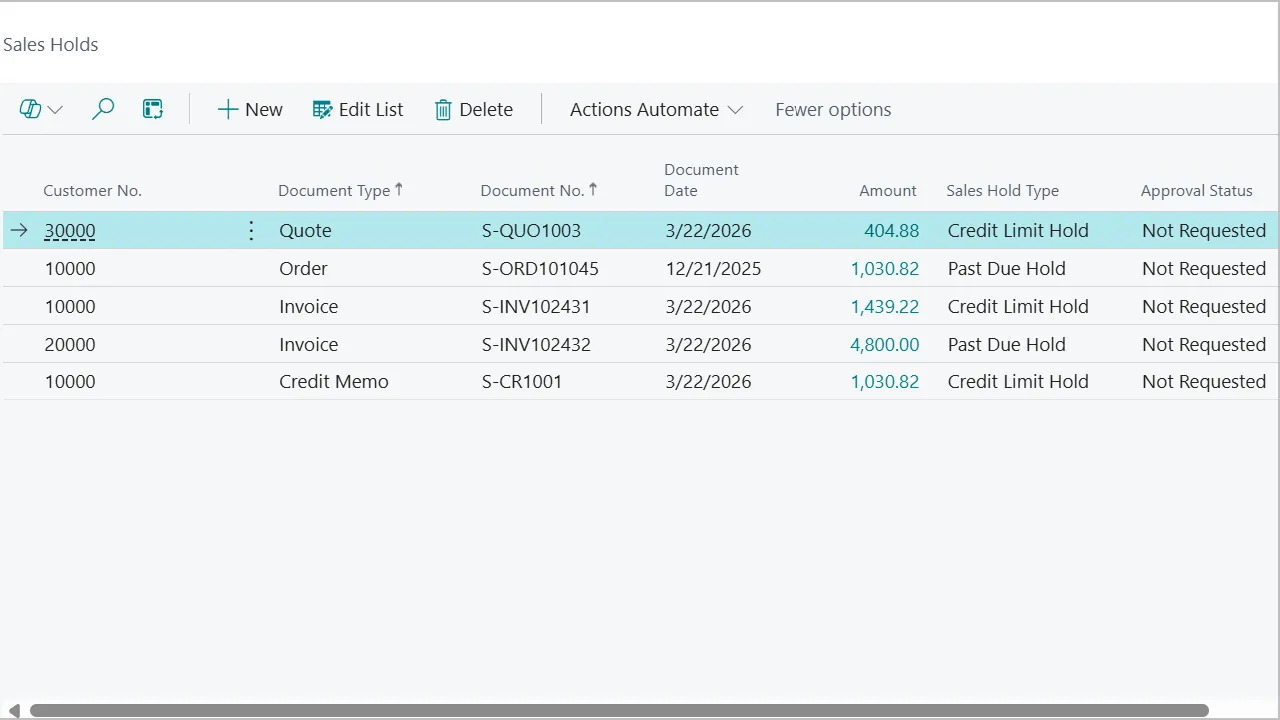Click the Approval Status column header
The width and height of the screenshot is (1280, 720).
1196,190
